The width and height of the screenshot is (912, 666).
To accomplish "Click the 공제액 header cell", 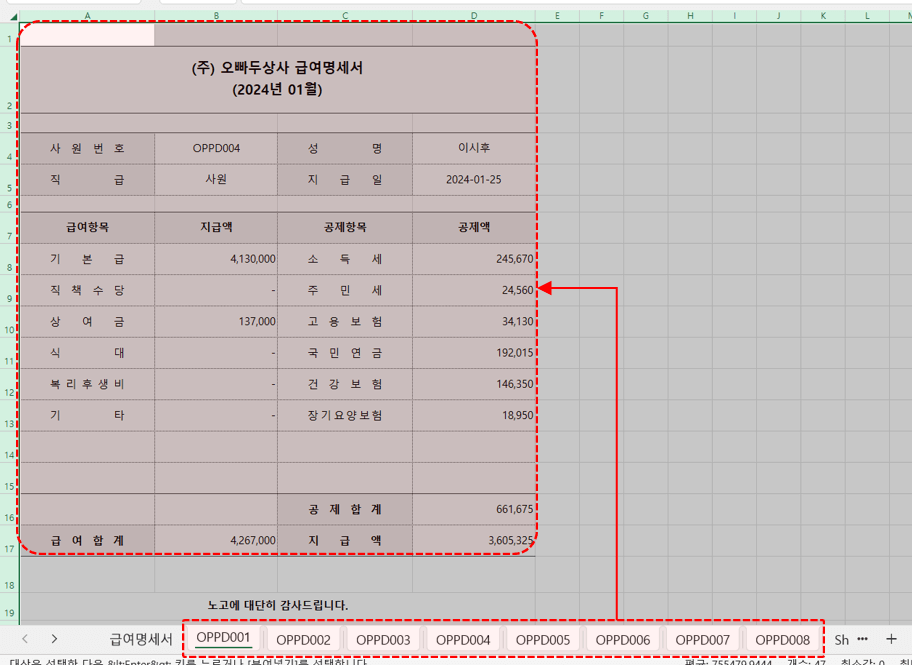I will coord(474,227).
